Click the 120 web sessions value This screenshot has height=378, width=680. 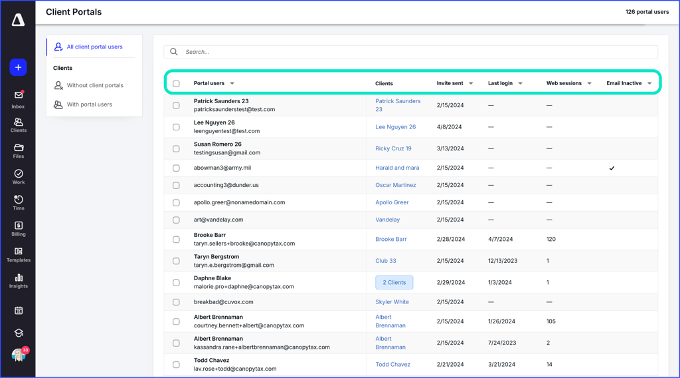pos(551,239)
